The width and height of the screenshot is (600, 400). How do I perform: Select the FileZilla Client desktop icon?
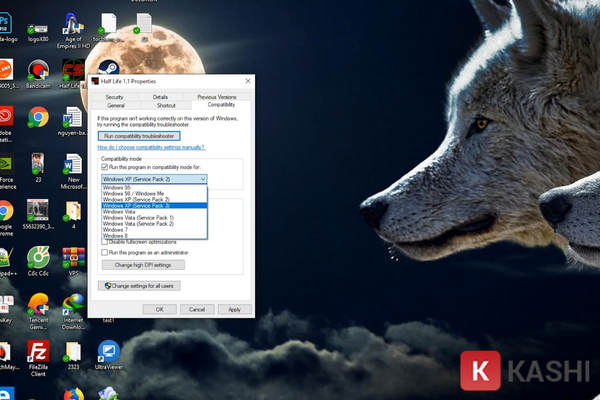click(x=38, y=351)
